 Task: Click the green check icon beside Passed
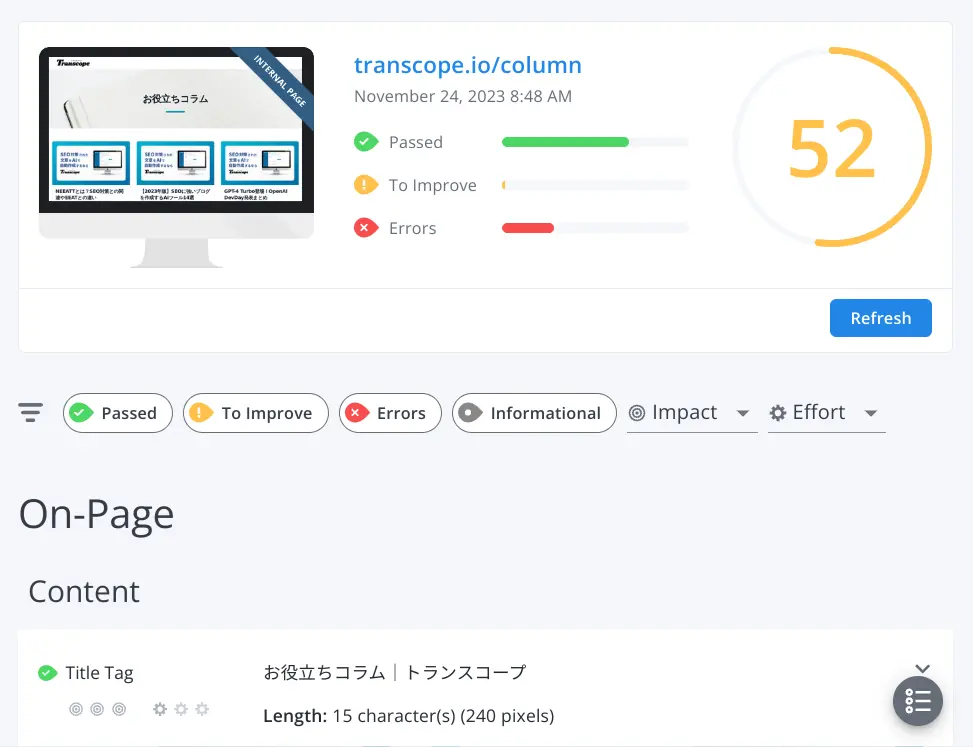(x=366, y=142)
